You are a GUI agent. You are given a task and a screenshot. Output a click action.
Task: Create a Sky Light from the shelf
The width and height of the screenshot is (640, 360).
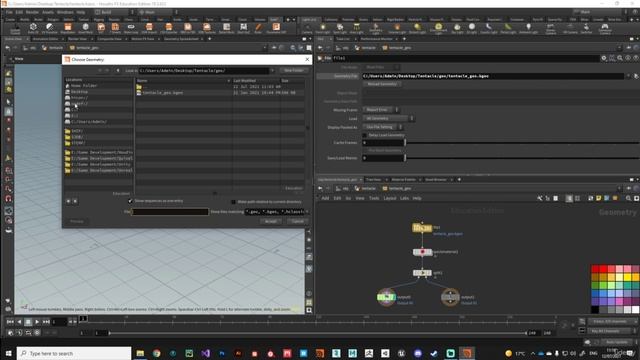[457, 28]
